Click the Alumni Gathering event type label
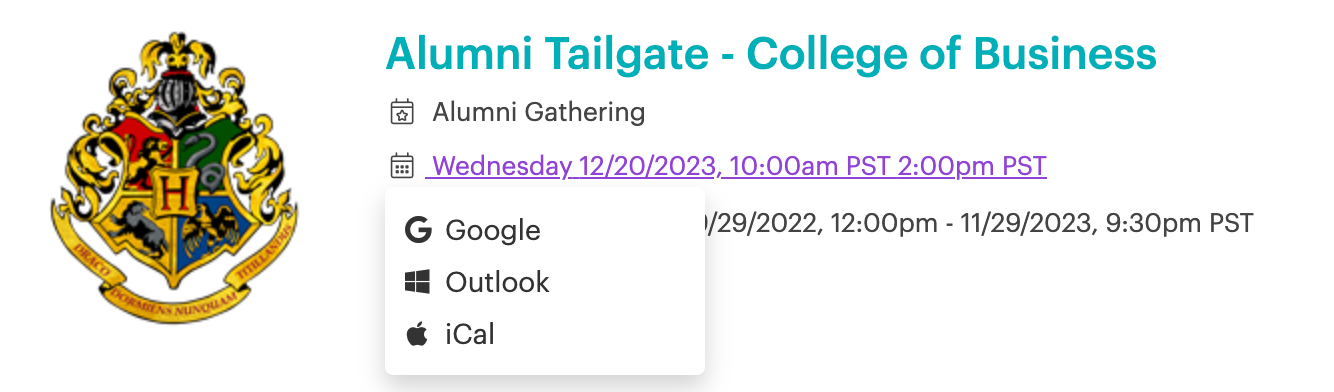 coord(539,112)
